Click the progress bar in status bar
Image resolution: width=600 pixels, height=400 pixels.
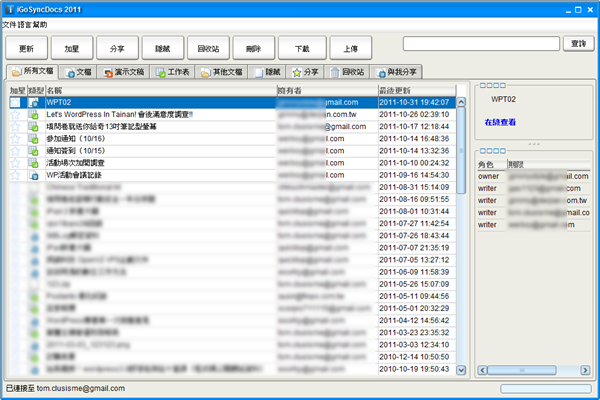coord(546,389)
